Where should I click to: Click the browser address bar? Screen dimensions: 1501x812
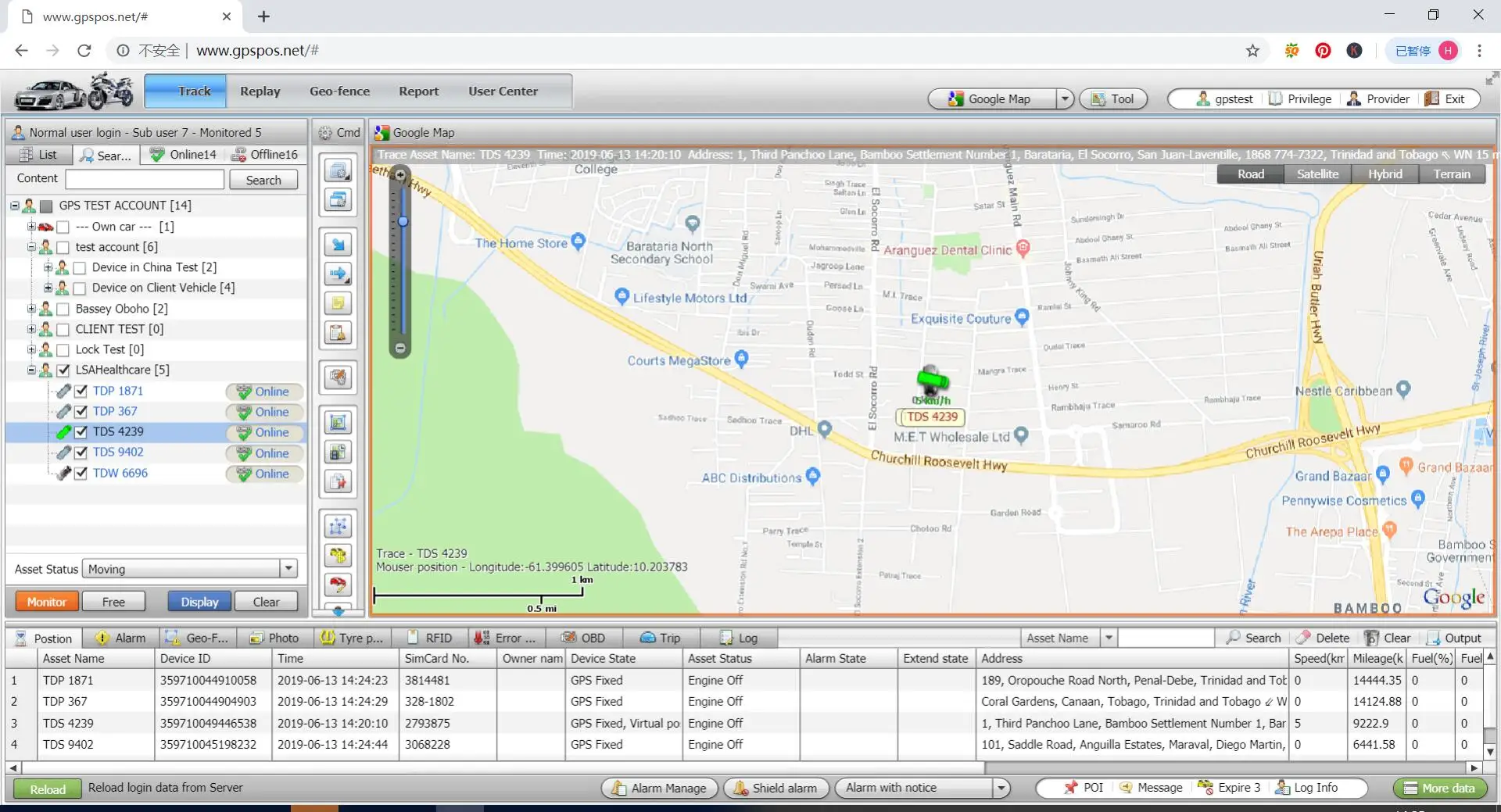[x=672, y=51]
